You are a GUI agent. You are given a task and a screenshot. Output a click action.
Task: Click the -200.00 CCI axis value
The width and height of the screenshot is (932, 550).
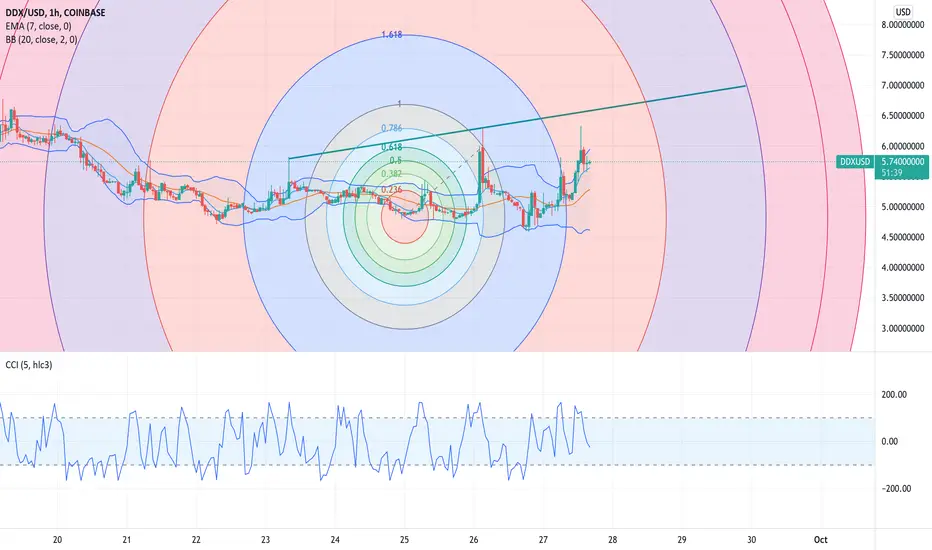[x=896, y=488]
